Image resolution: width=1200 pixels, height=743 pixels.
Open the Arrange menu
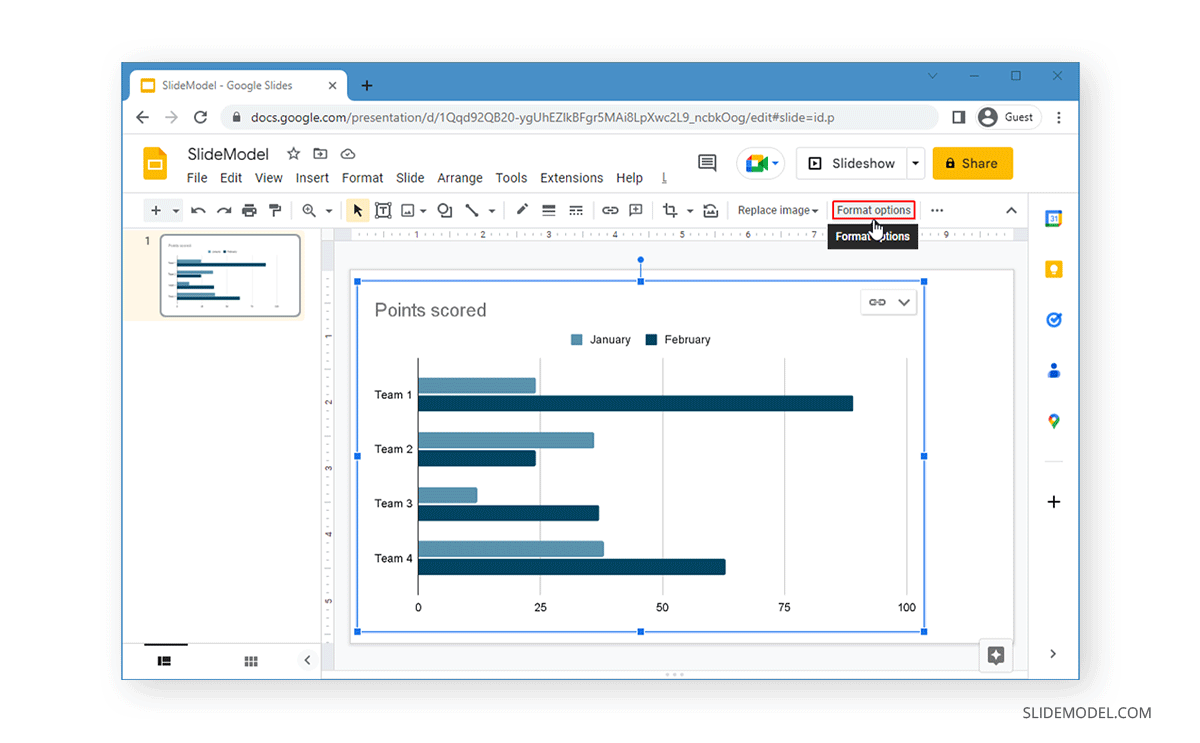click(460, 178)
